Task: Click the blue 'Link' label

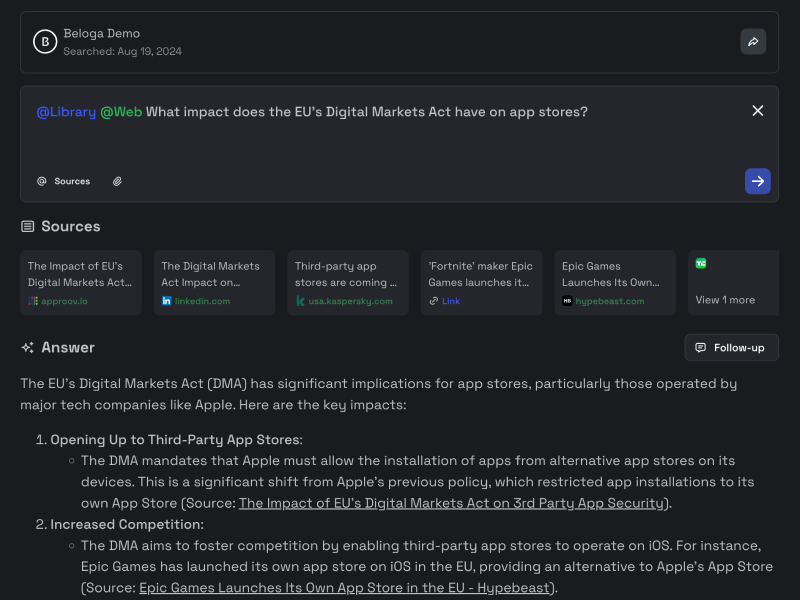Action: tap(451, 301)
